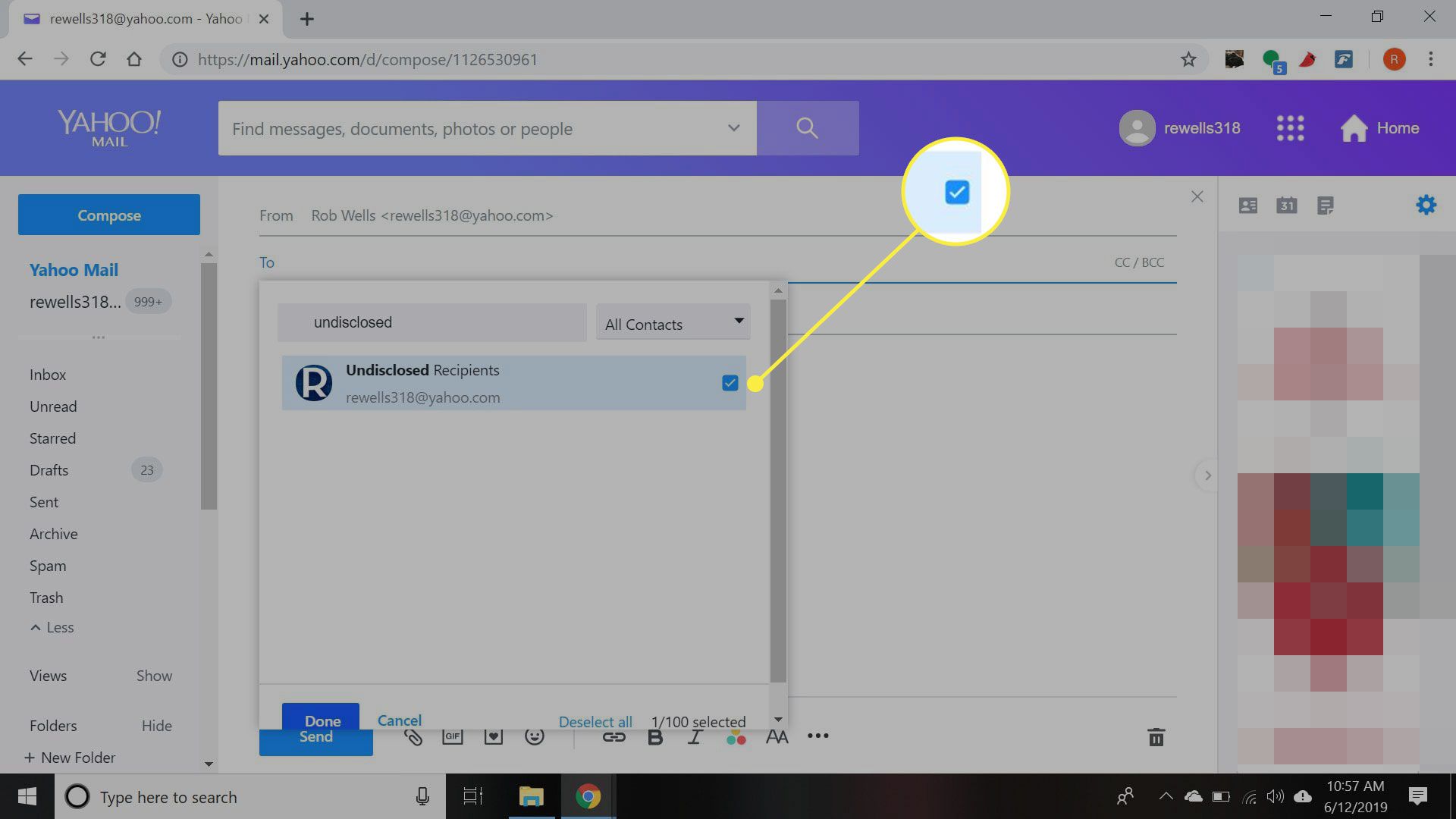This screenshot has width=1456, height=819.
Task: Toggle italic text formatting
Action: pos(695,737)
